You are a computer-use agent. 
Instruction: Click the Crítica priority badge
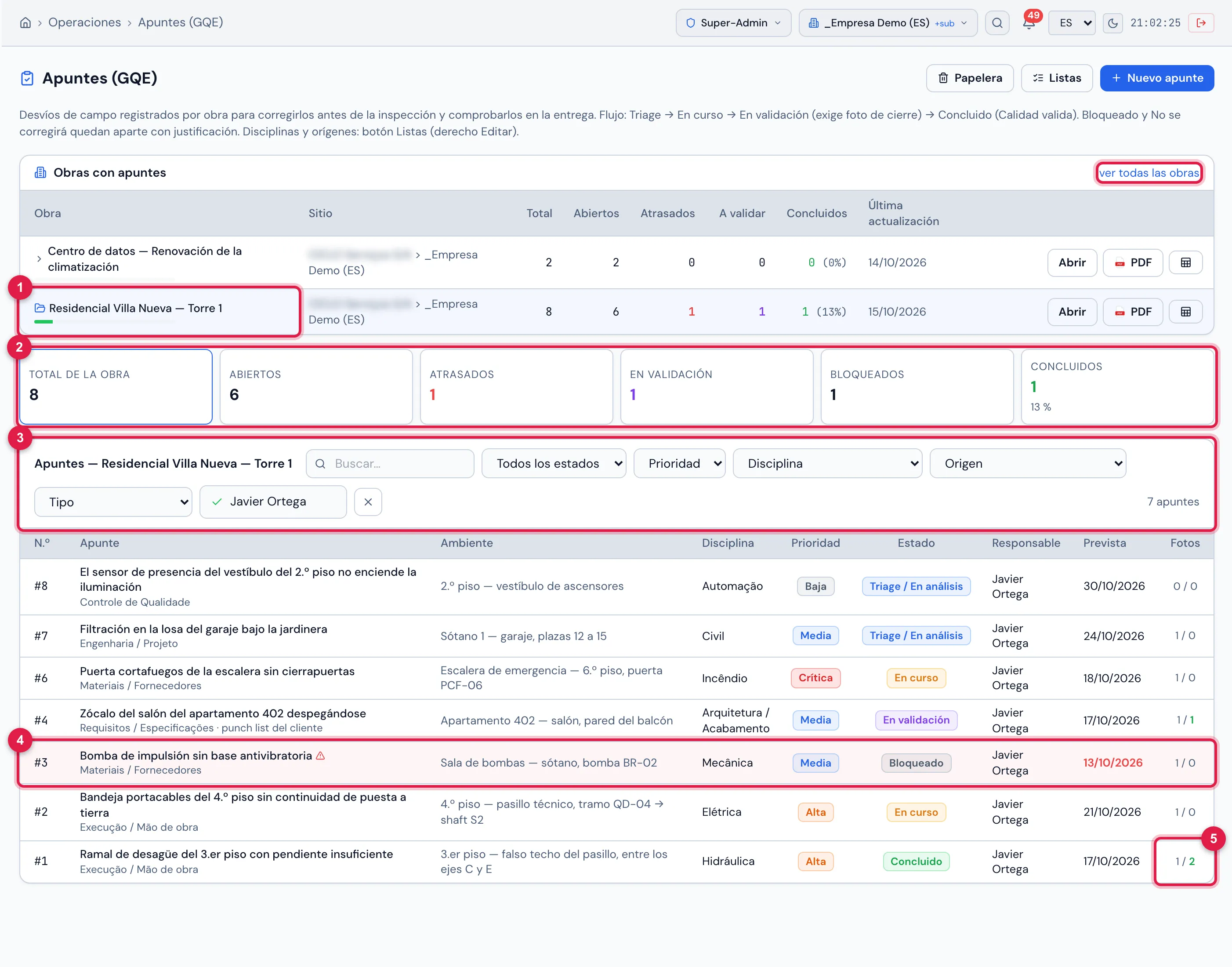(815, 678)
